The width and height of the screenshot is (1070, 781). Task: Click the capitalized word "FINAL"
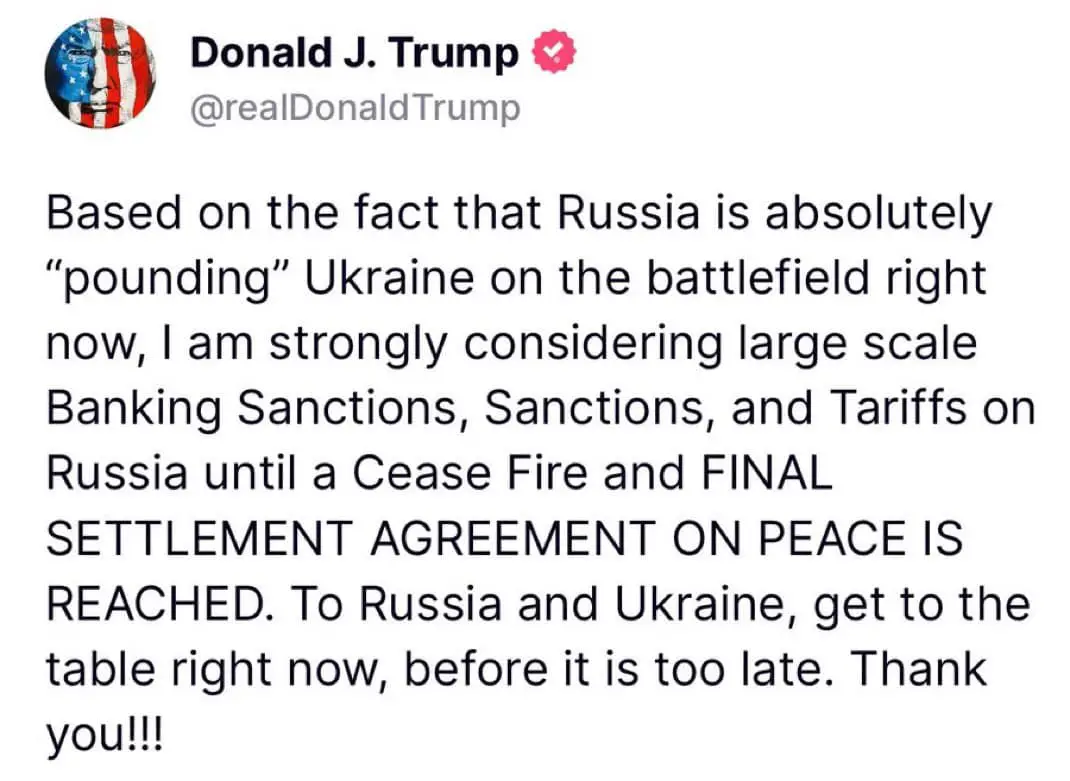(766, 472)
